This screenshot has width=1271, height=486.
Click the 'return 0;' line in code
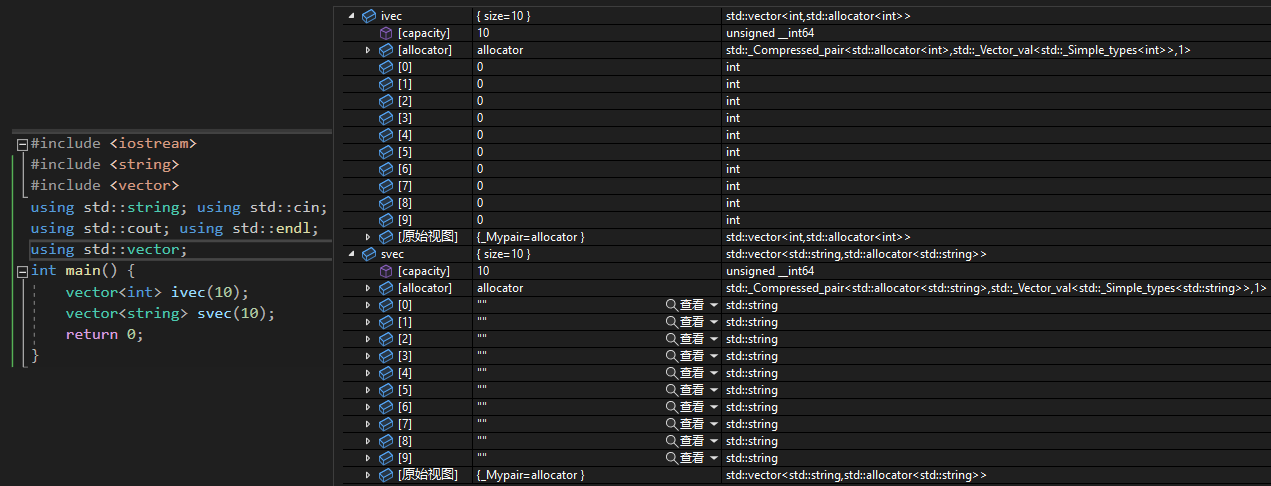tap(104, 334)
